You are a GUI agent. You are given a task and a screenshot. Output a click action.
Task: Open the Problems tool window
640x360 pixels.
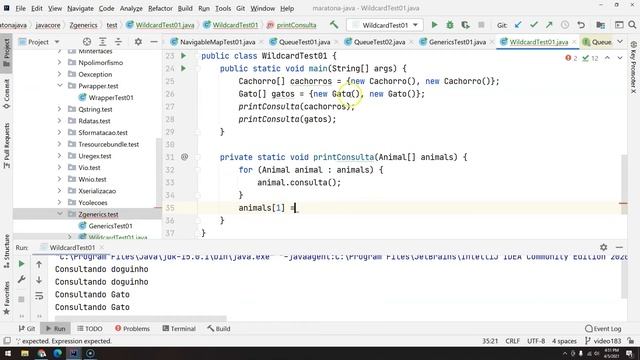point(132,329)
